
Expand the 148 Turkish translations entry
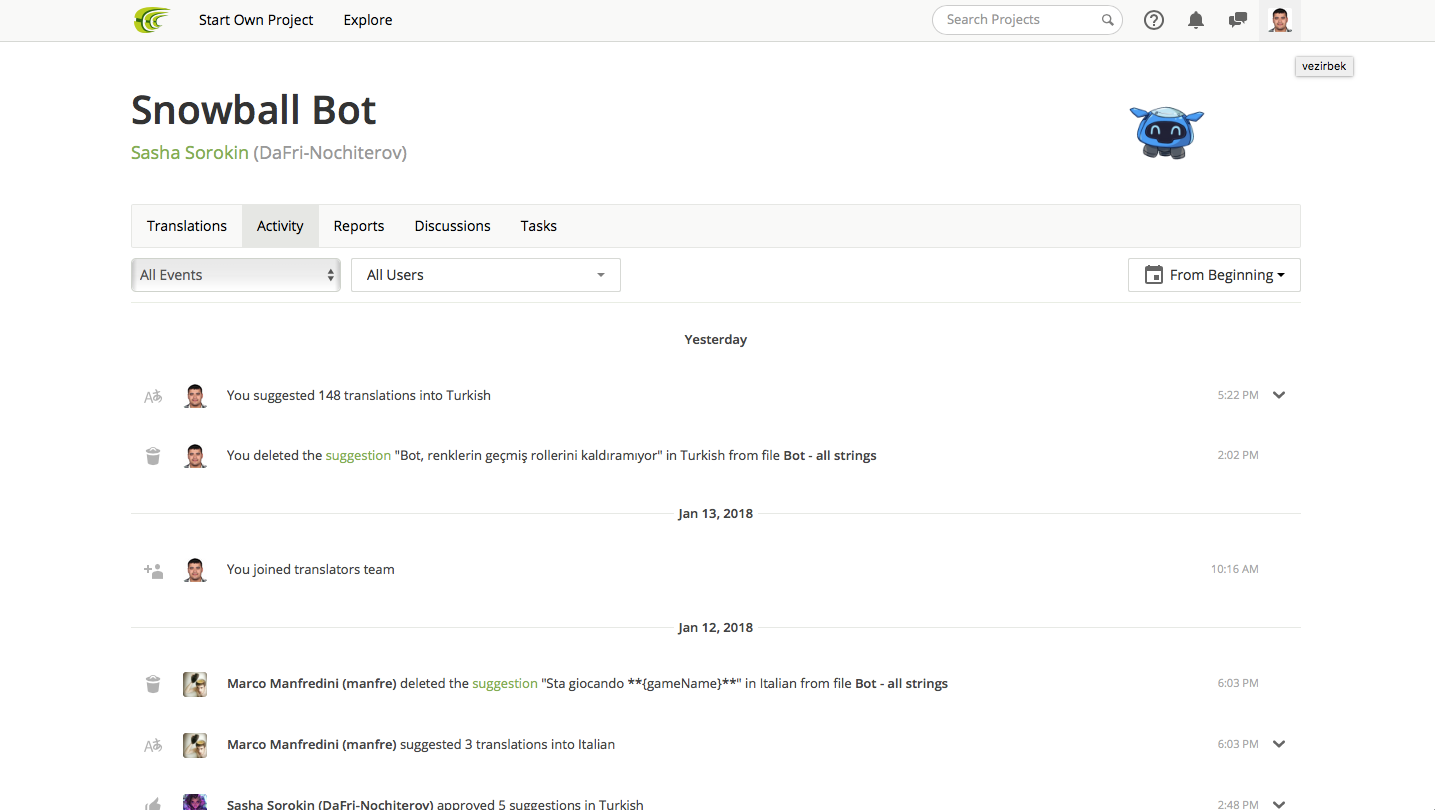click(x=1279, y=395)
